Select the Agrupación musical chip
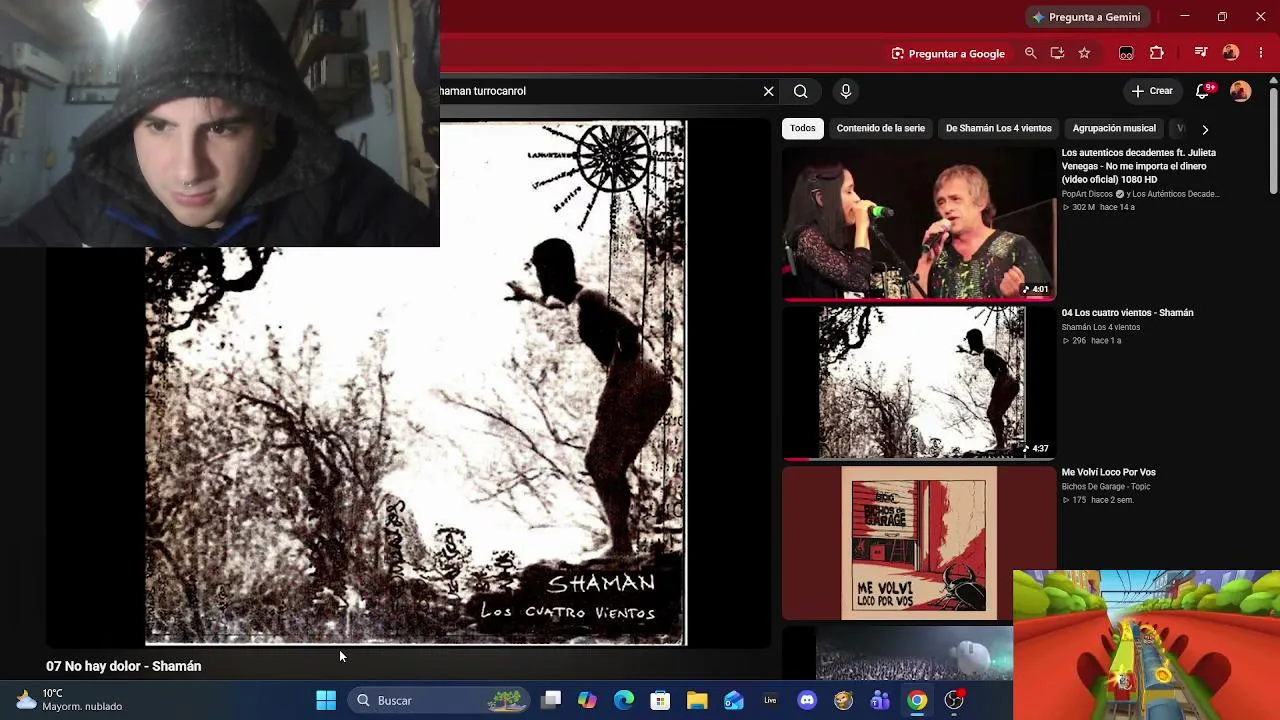 [1114, 128]
